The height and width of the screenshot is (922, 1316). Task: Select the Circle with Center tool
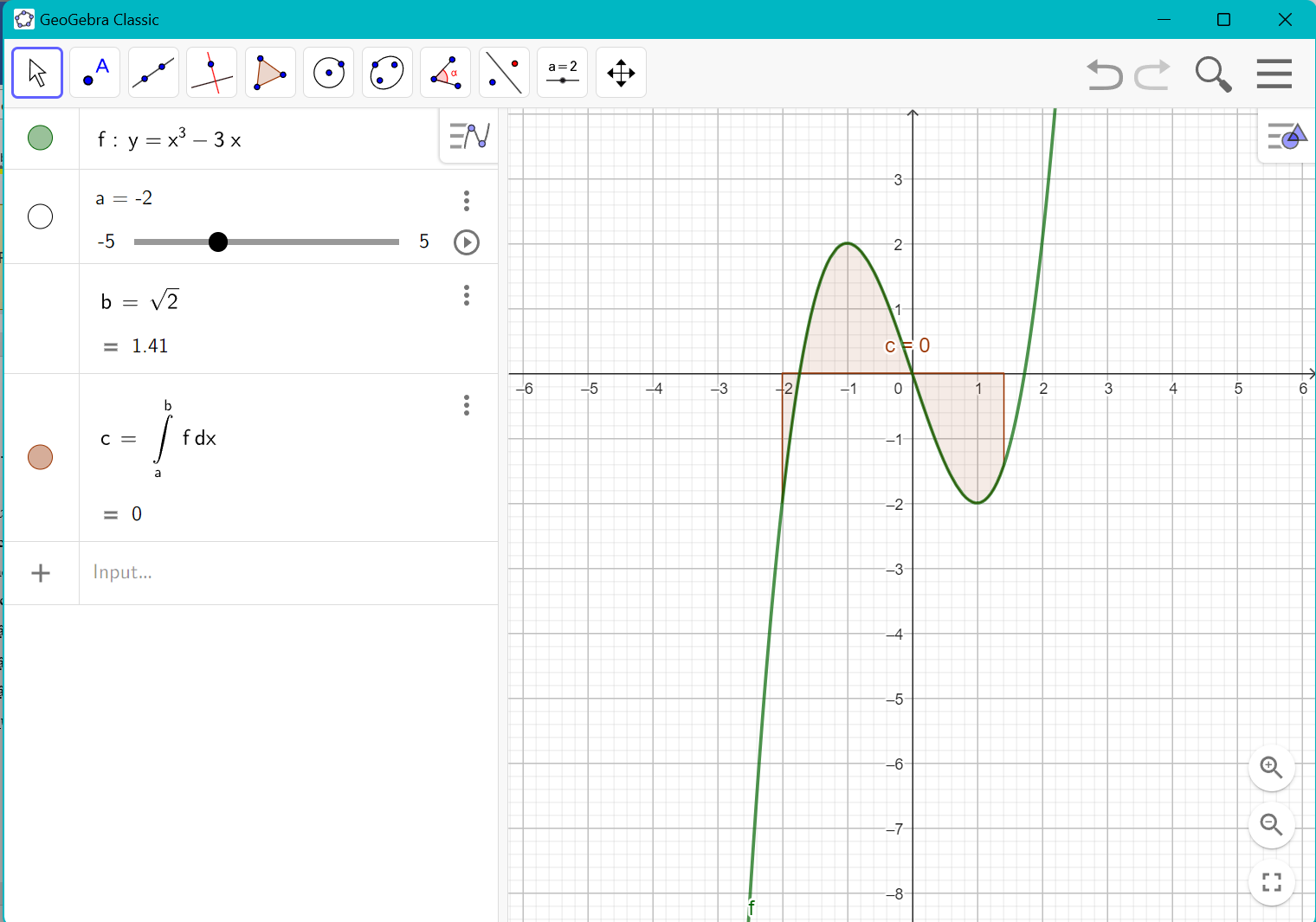(329, 73)
